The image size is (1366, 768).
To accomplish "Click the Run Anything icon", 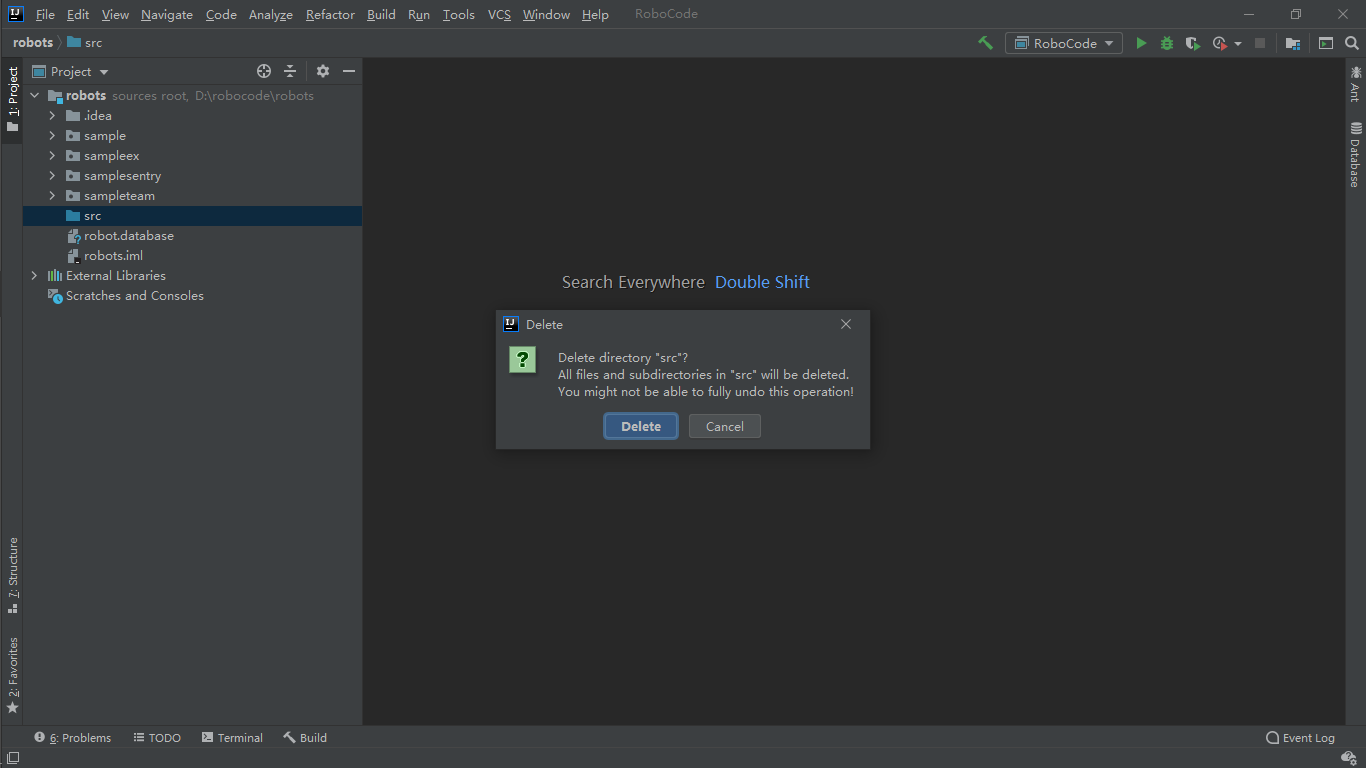I will [1326, 43].
